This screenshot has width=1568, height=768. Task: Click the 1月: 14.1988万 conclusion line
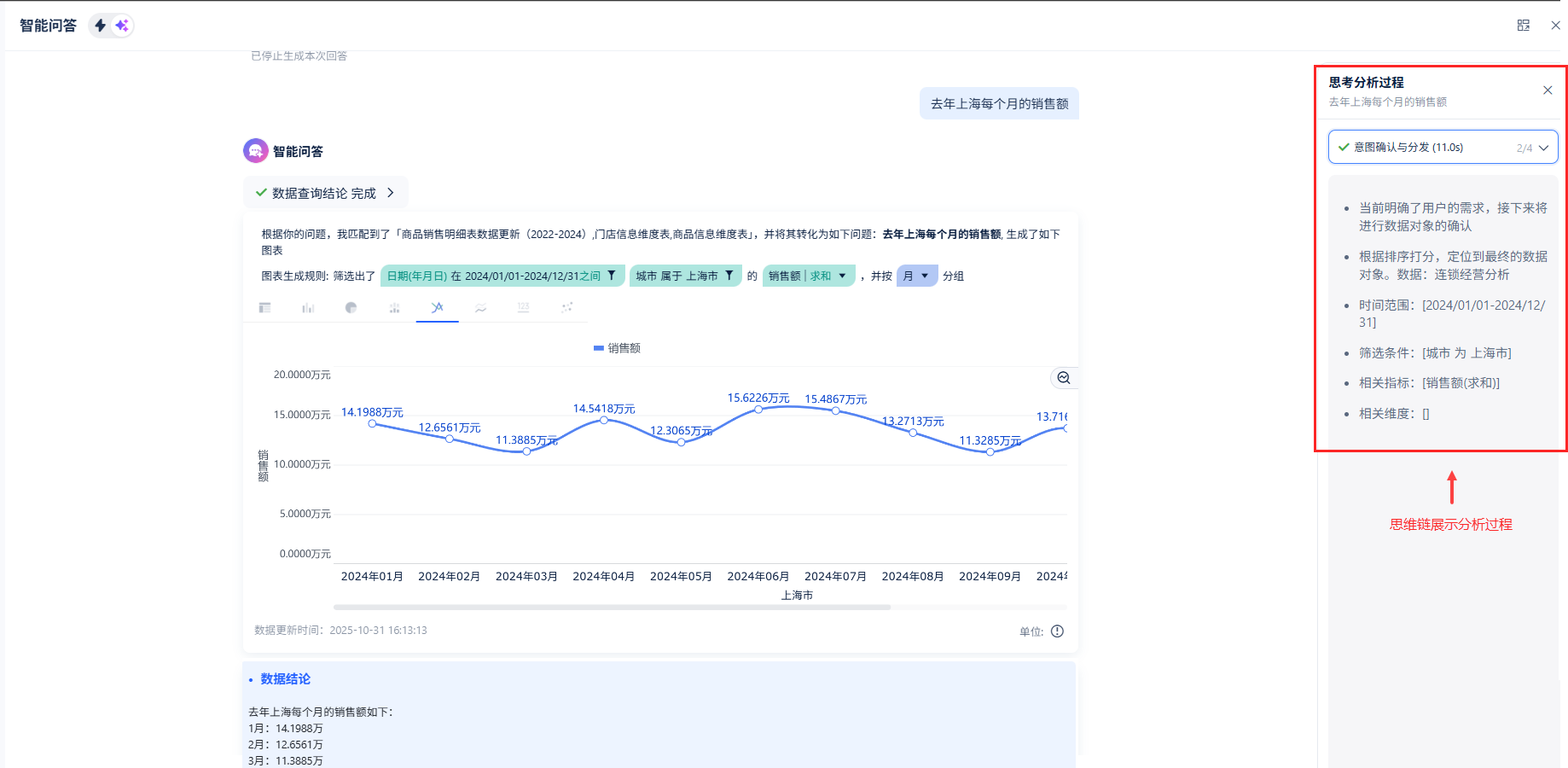click(286, 729)
